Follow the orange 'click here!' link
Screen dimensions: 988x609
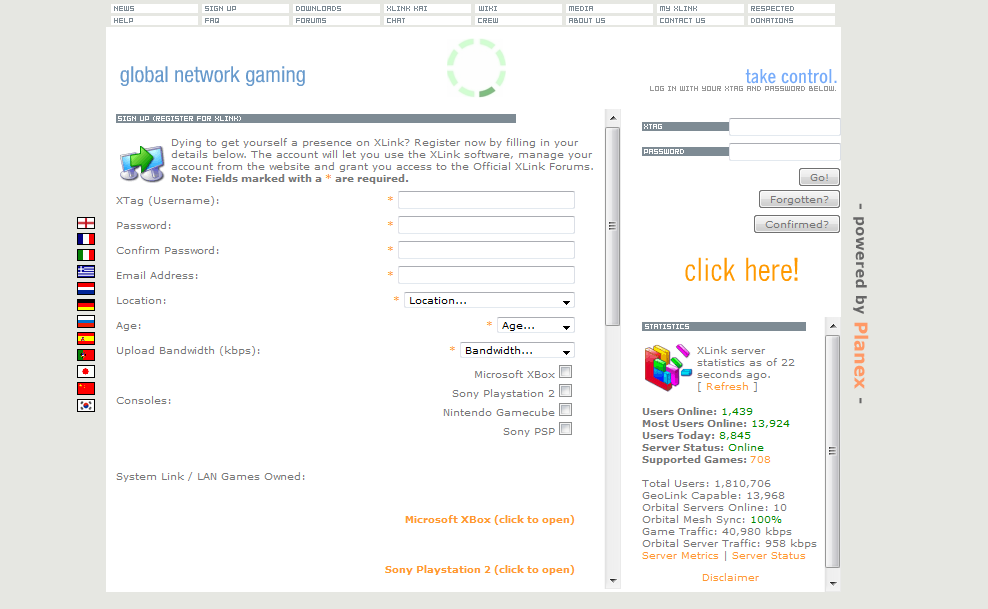742,271
